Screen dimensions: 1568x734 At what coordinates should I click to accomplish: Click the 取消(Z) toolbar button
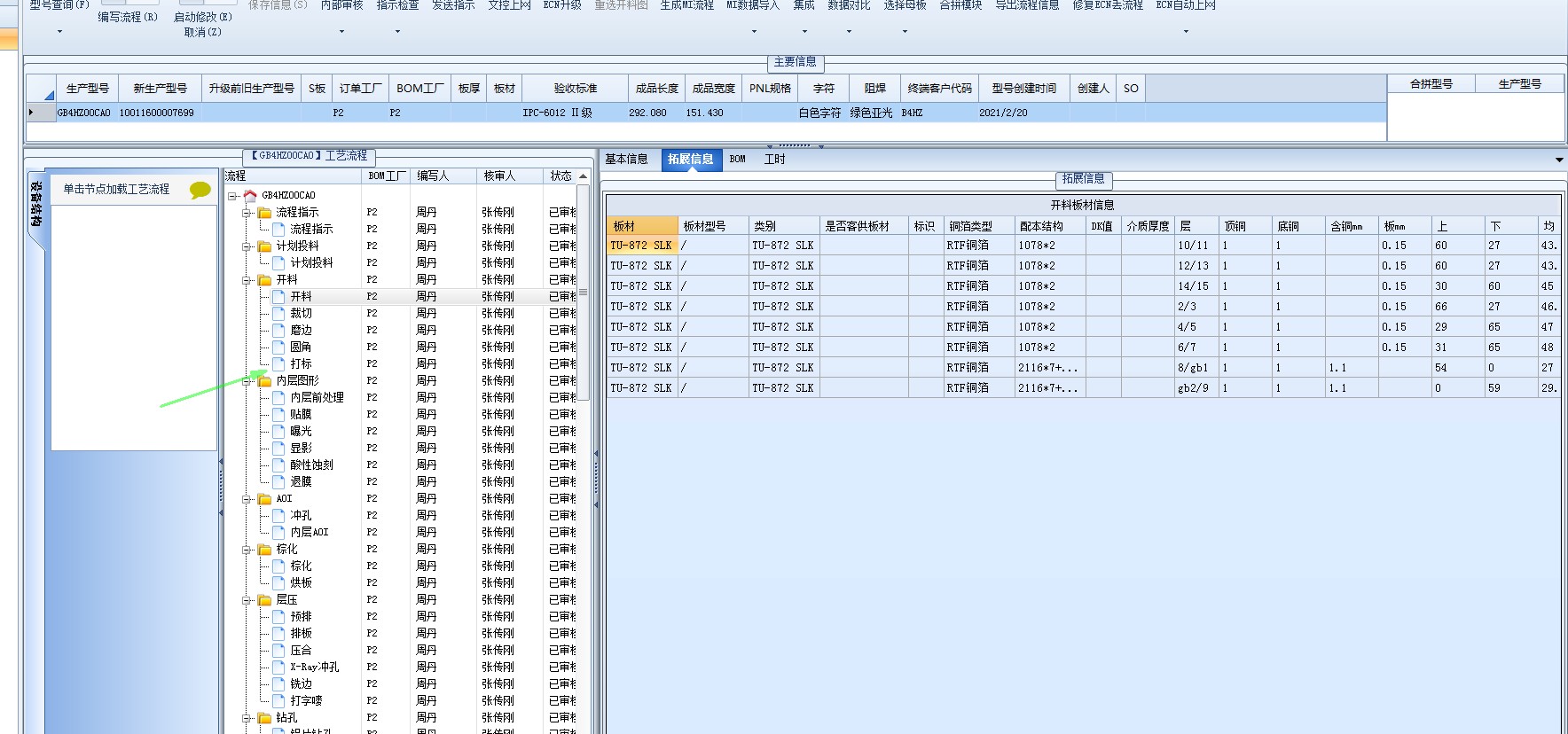tap(202, 32)
